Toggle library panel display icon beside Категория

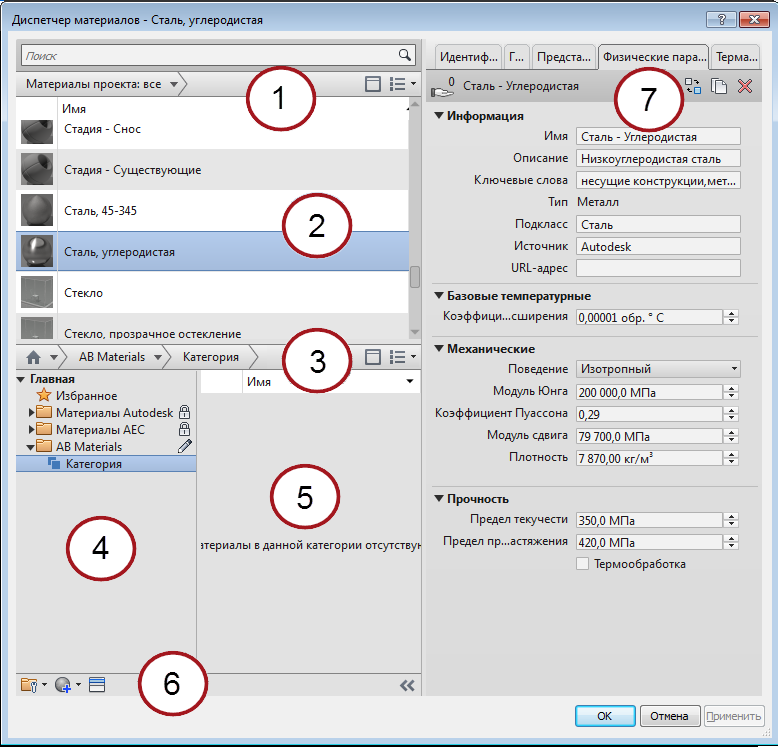point(373,357)
